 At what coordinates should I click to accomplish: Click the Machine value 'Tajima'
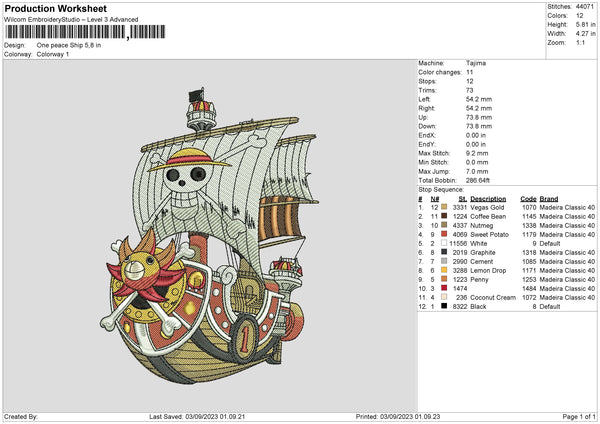(x=476, y=63)
